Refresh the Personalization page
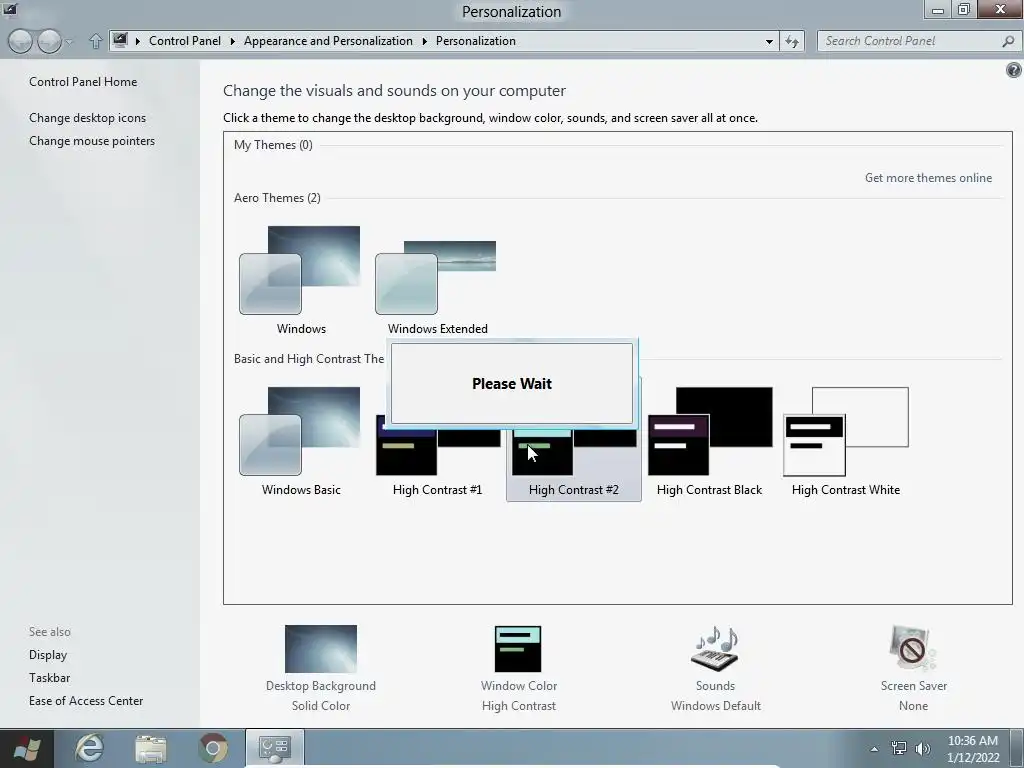Screen dimensions: 1024x768 click(x=792, y=41)
